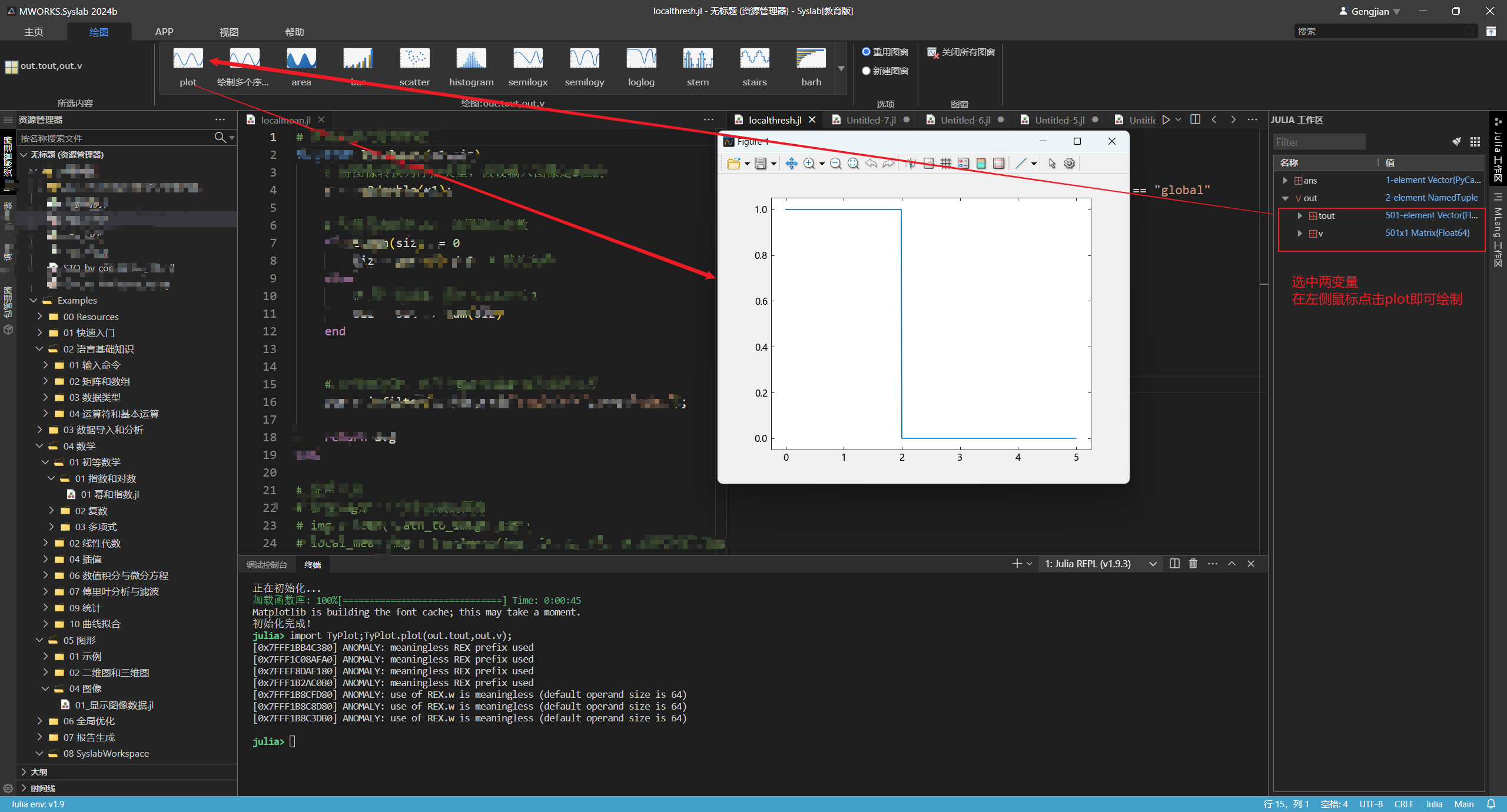Image resolution: width=1507 pixels, height=812 pixels.
Task: Delete terminal with trash icon
Action: pos(1193,563)
